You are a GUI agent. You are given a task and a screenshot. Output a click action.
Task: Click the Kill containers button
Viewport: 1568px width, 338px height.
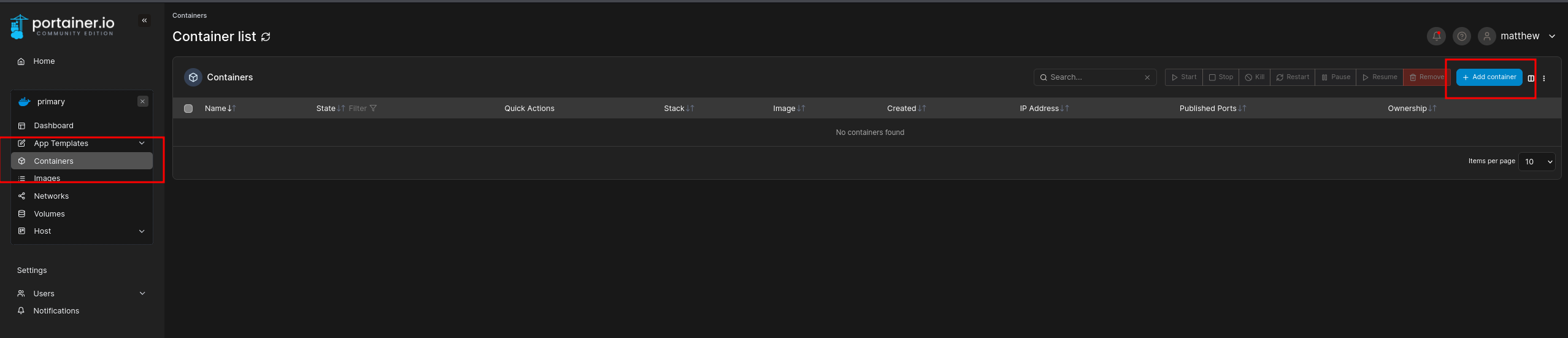click(x=1255, y=77)
